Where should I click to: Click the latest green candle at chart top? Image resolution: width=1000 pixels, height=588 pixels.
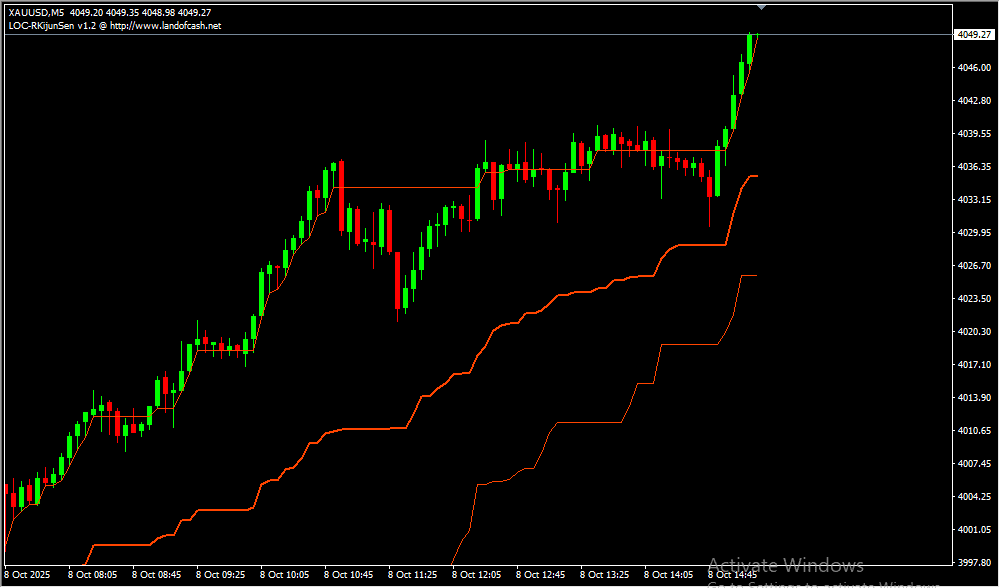749,48
